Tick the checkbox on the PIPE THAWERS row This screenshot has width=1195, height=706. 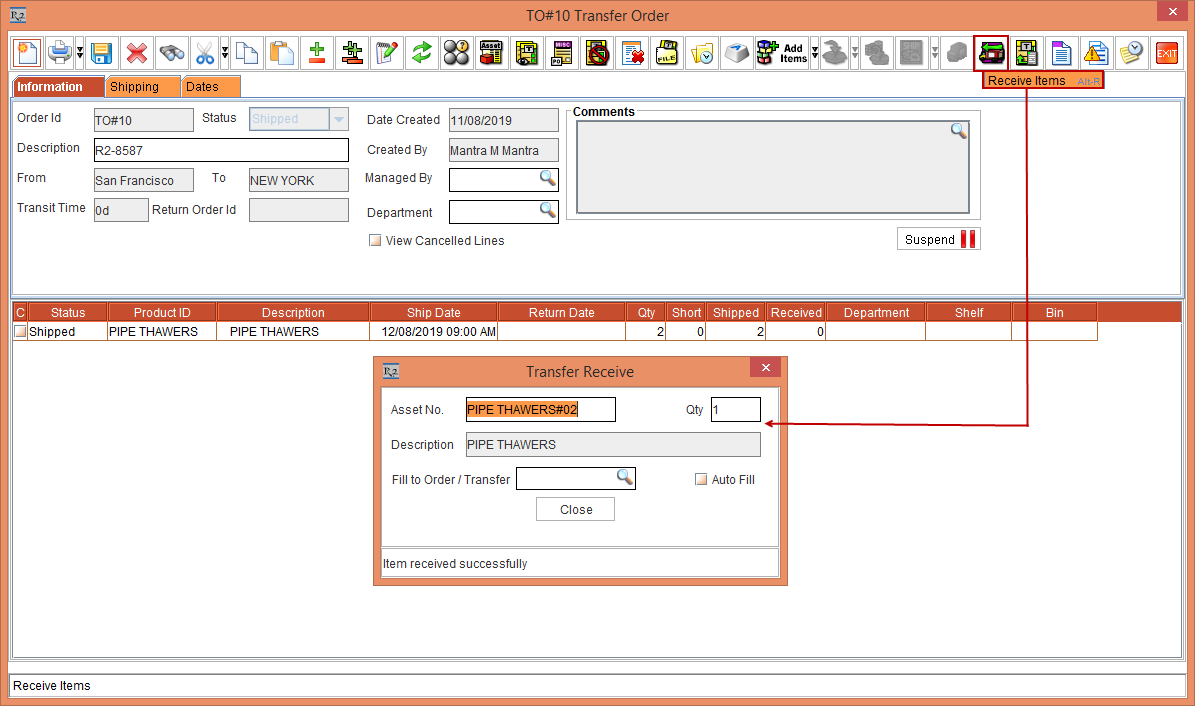pos(20,332)
